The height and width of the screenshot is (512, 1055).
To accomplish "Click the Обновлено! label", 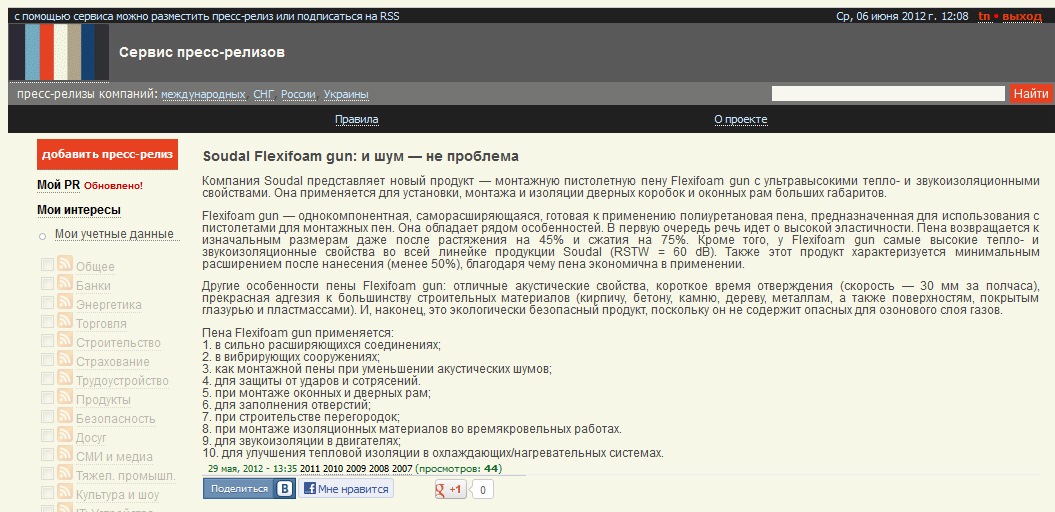I will 114,186.
